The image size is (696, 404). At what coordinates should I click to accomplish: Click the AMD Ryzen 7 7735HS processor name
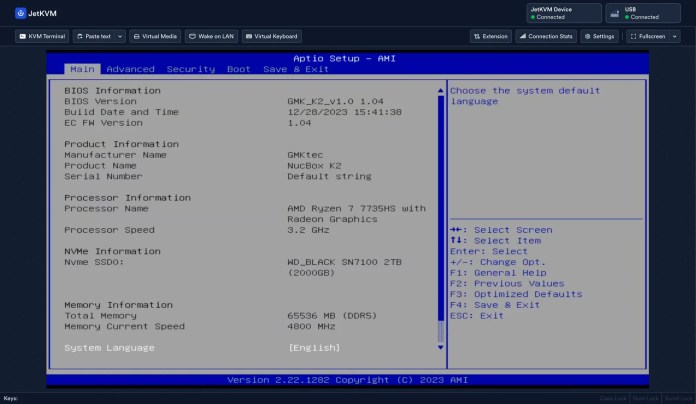(x=356, y=214)
